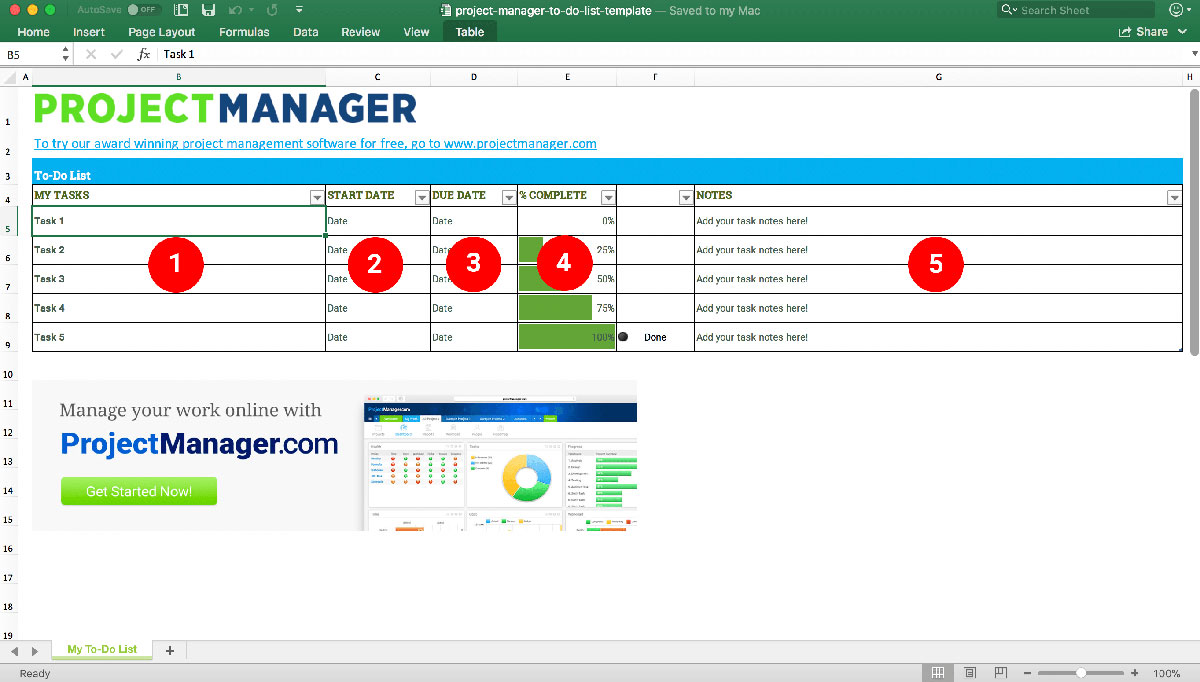Open the NOTES column filter dropdown
1200x682 pixels.
[x=1174, y=197]
